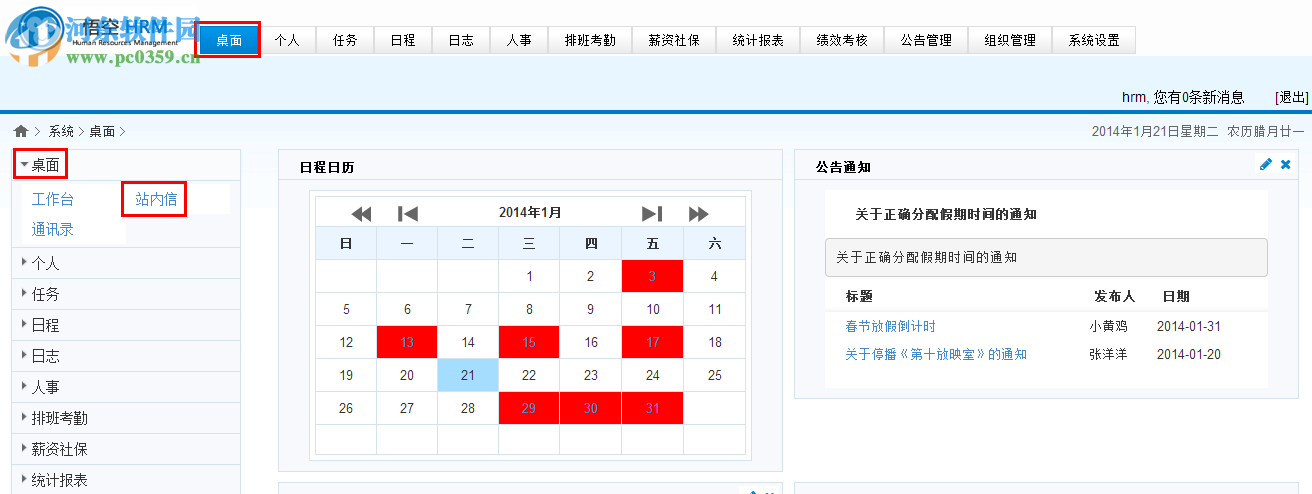The width and height of the screenshot is (1312, 494).
Task: Close the 公告通知 panel
Action: tap(1286, 165)
